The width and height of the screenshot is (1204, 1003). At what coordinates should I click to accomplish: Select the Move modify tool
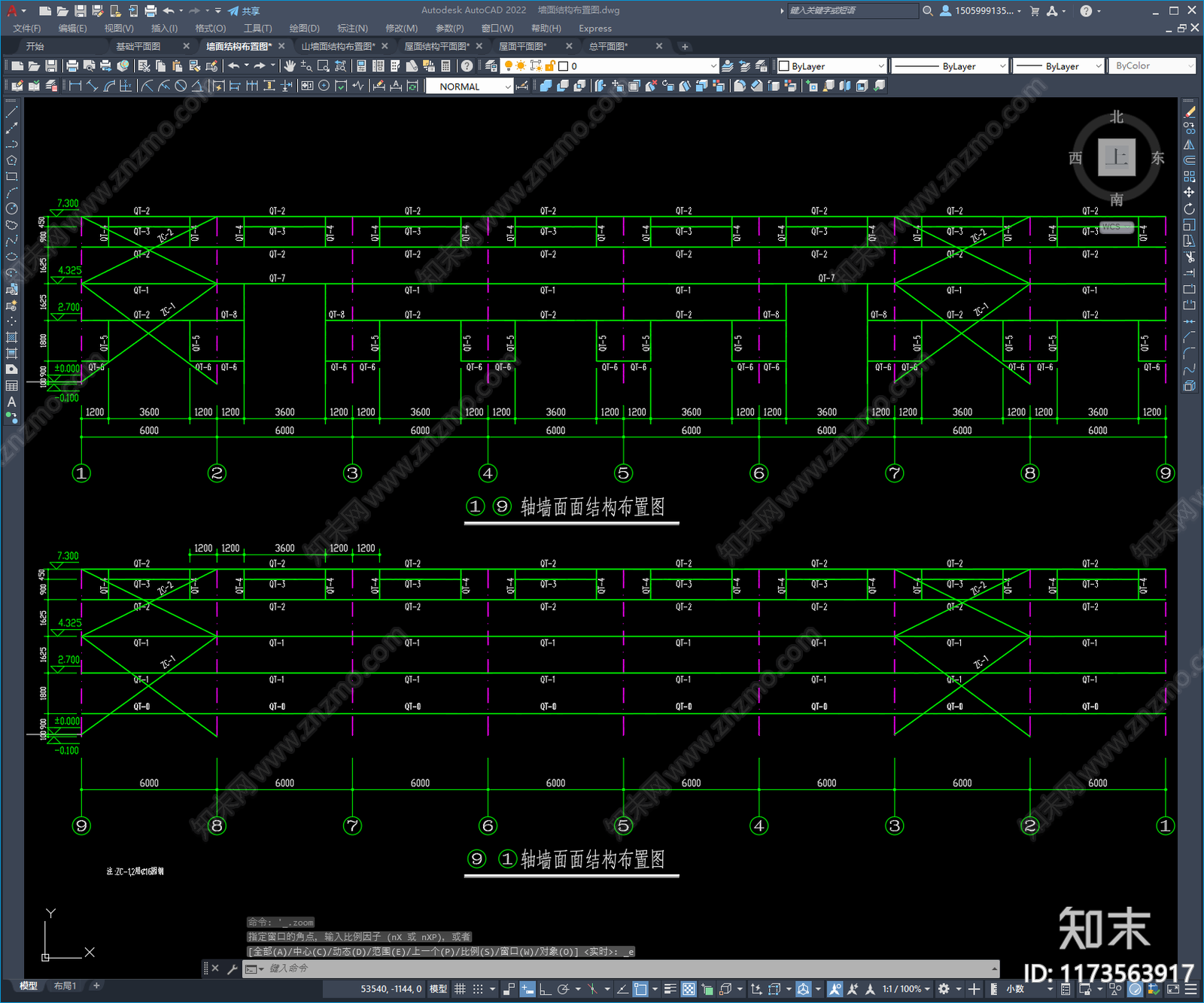tap(1189, 193)
